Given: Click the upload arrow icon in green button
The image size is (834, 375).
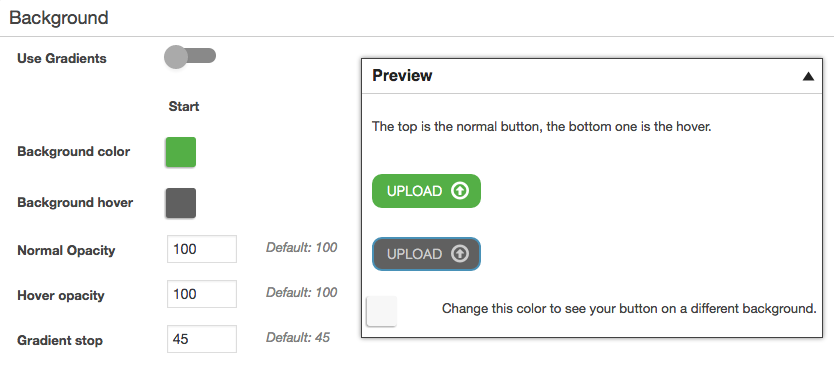Looking at the screenshot, I should [x=460, y=190].
